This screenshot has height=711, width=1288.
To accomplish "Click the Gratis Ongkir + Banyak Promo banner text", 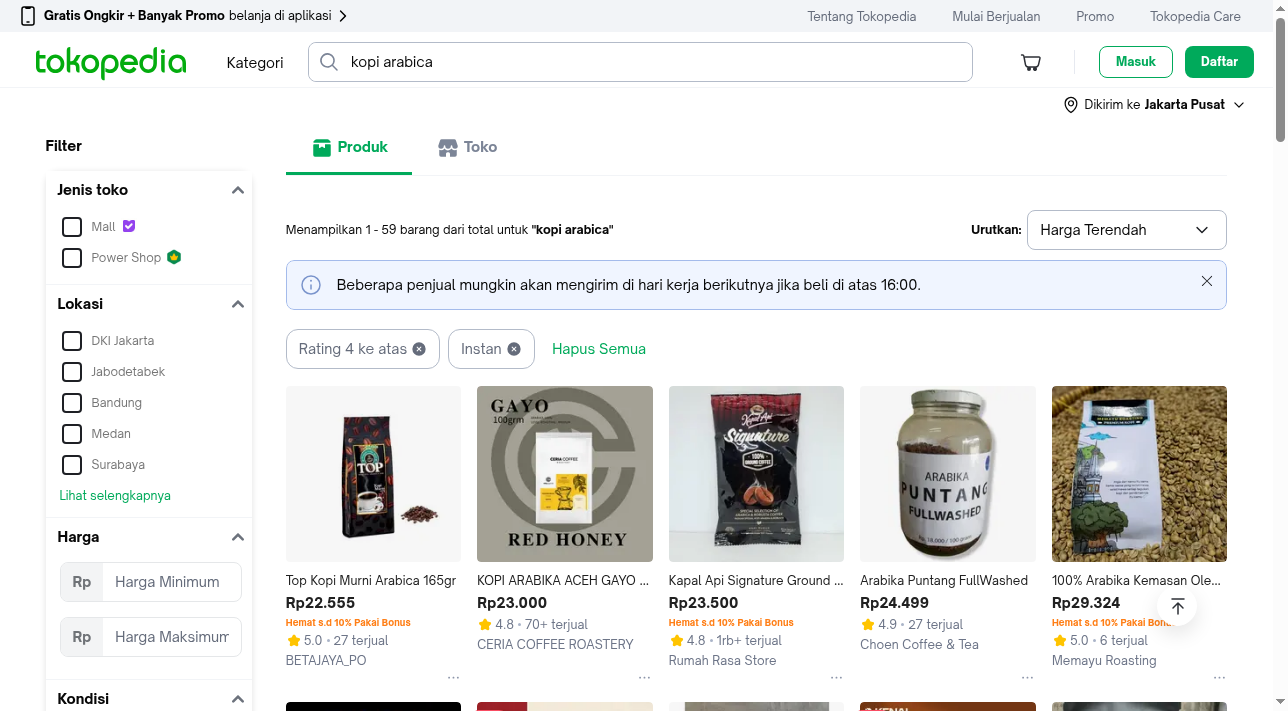I will pos(134,16).
